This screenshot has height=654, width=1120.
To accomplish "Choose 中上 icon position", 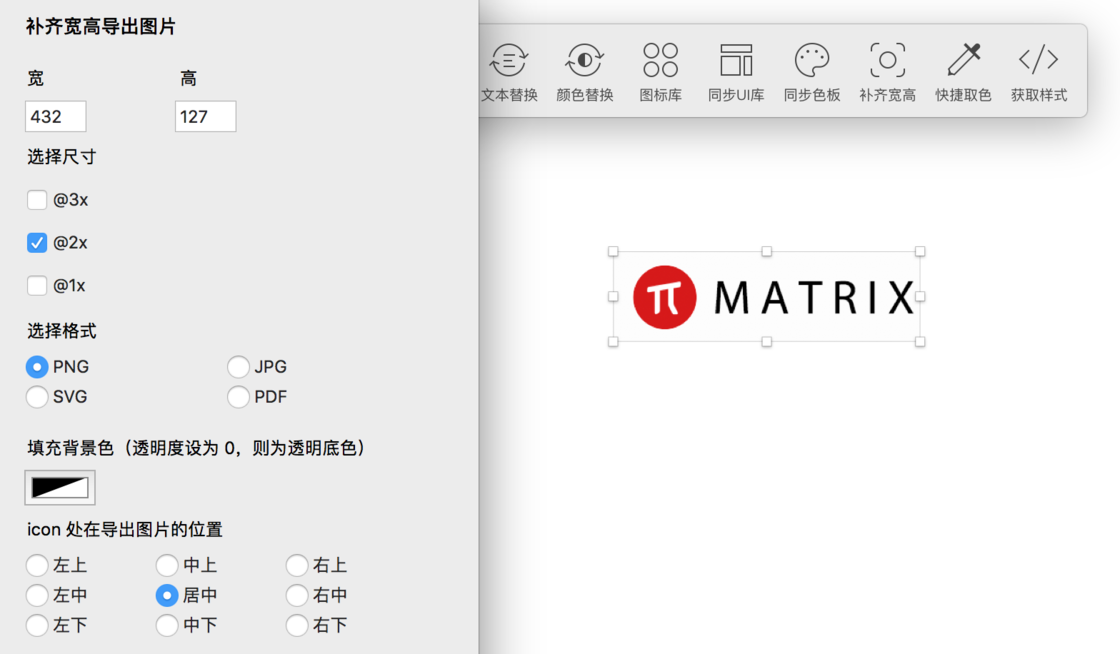I will click(x=167, y=565).
